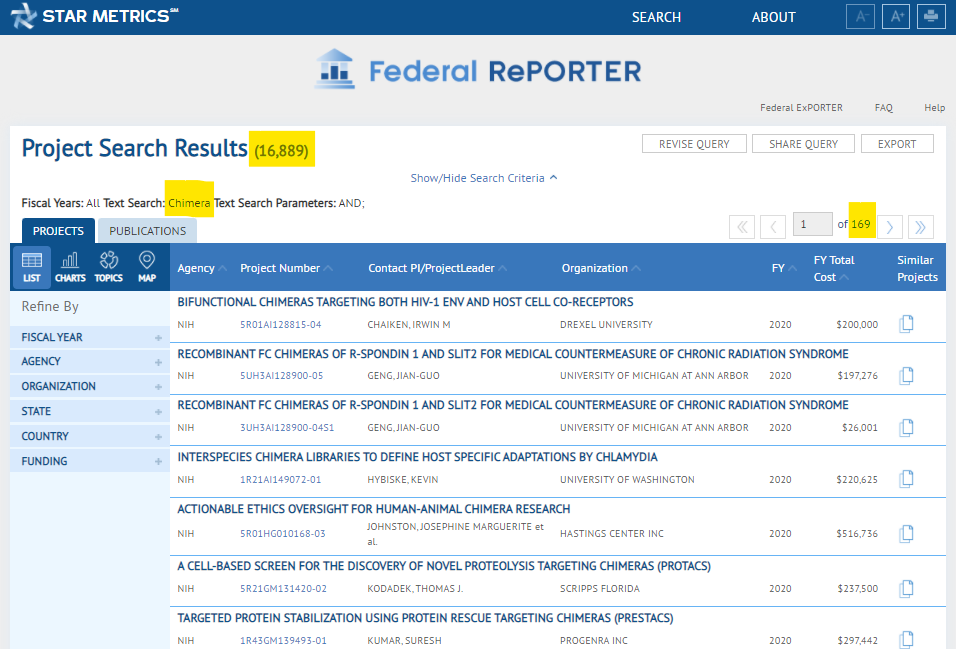The height and width of the screenshot is (649, 956).
Task: Switch to LIST view icon
Action: tap(32, 267)
